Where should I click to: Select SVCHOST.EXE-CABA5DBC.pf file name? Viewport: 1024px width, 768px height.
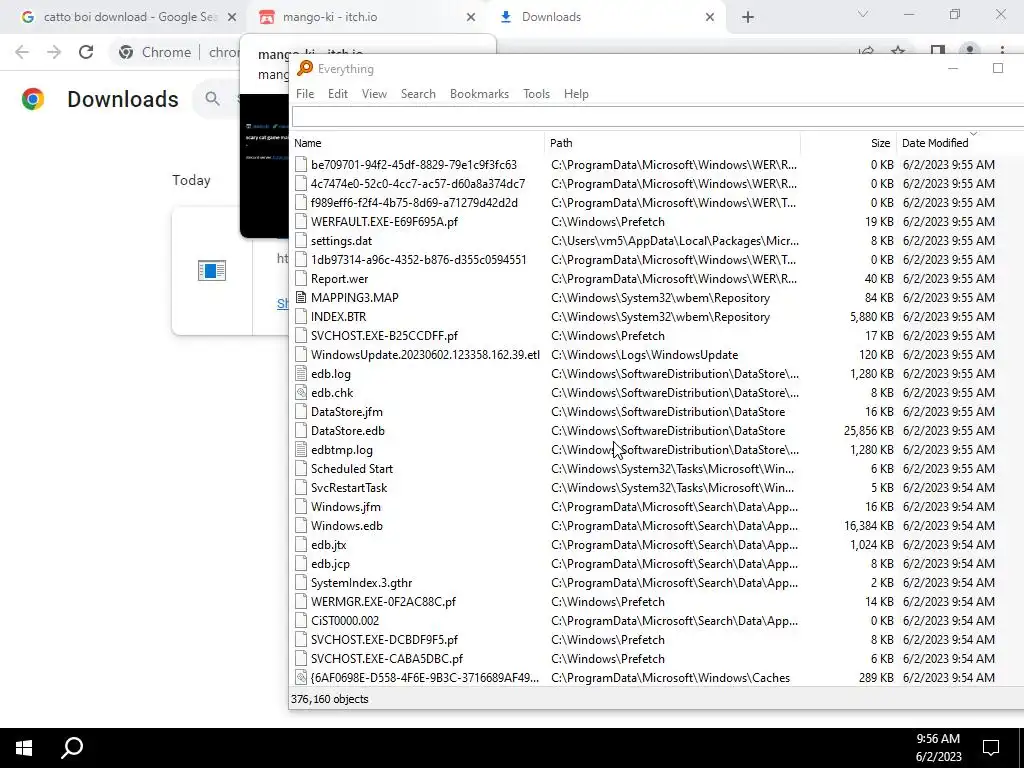[x=387, y=658]
